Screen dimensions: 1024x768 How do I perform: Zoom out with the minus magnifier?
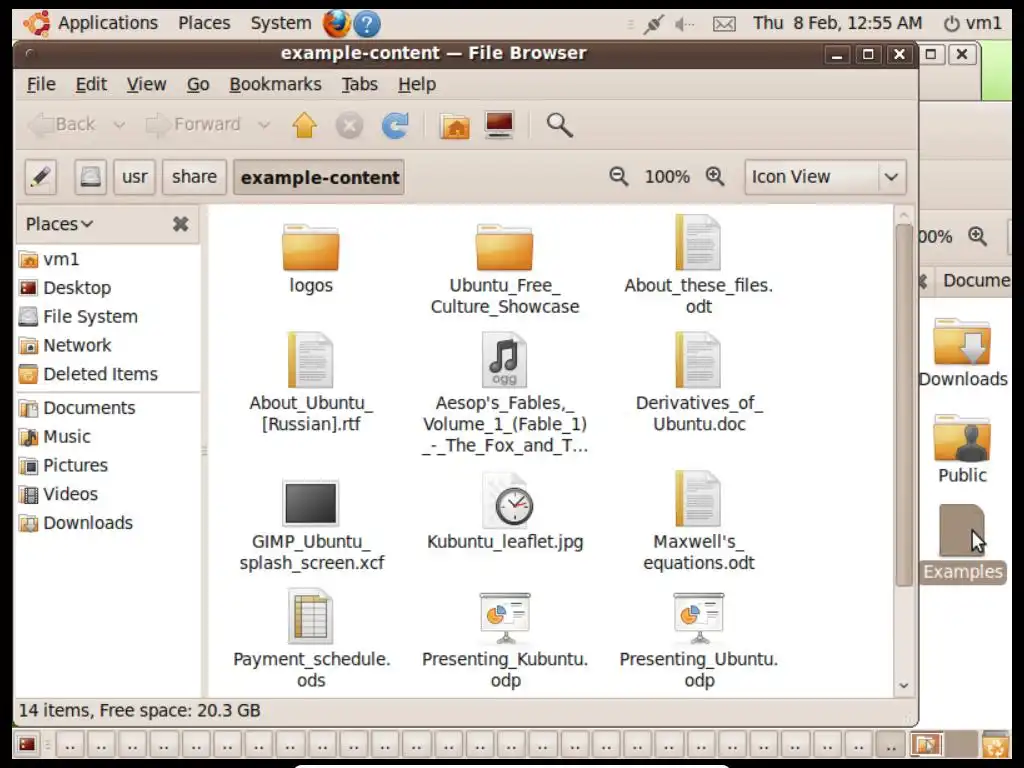pos(618,176)
